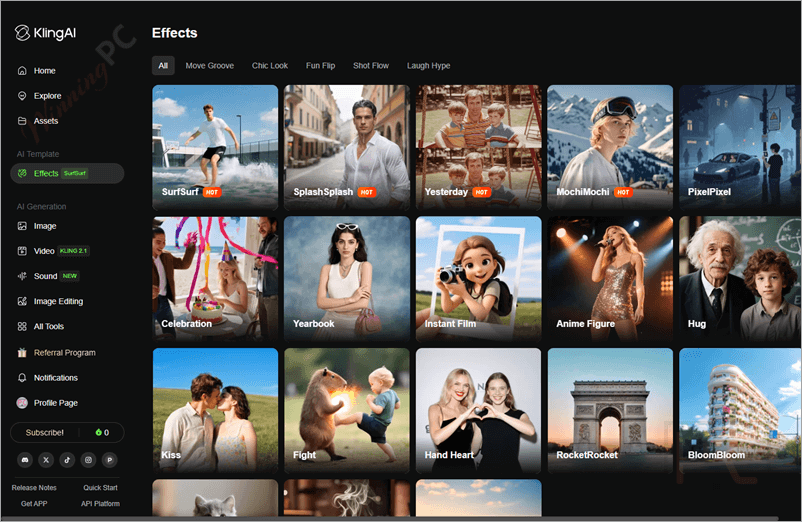This screenshot has width=802, height=522.
Task: Select the All effects tab
Action: click(163, 65)
